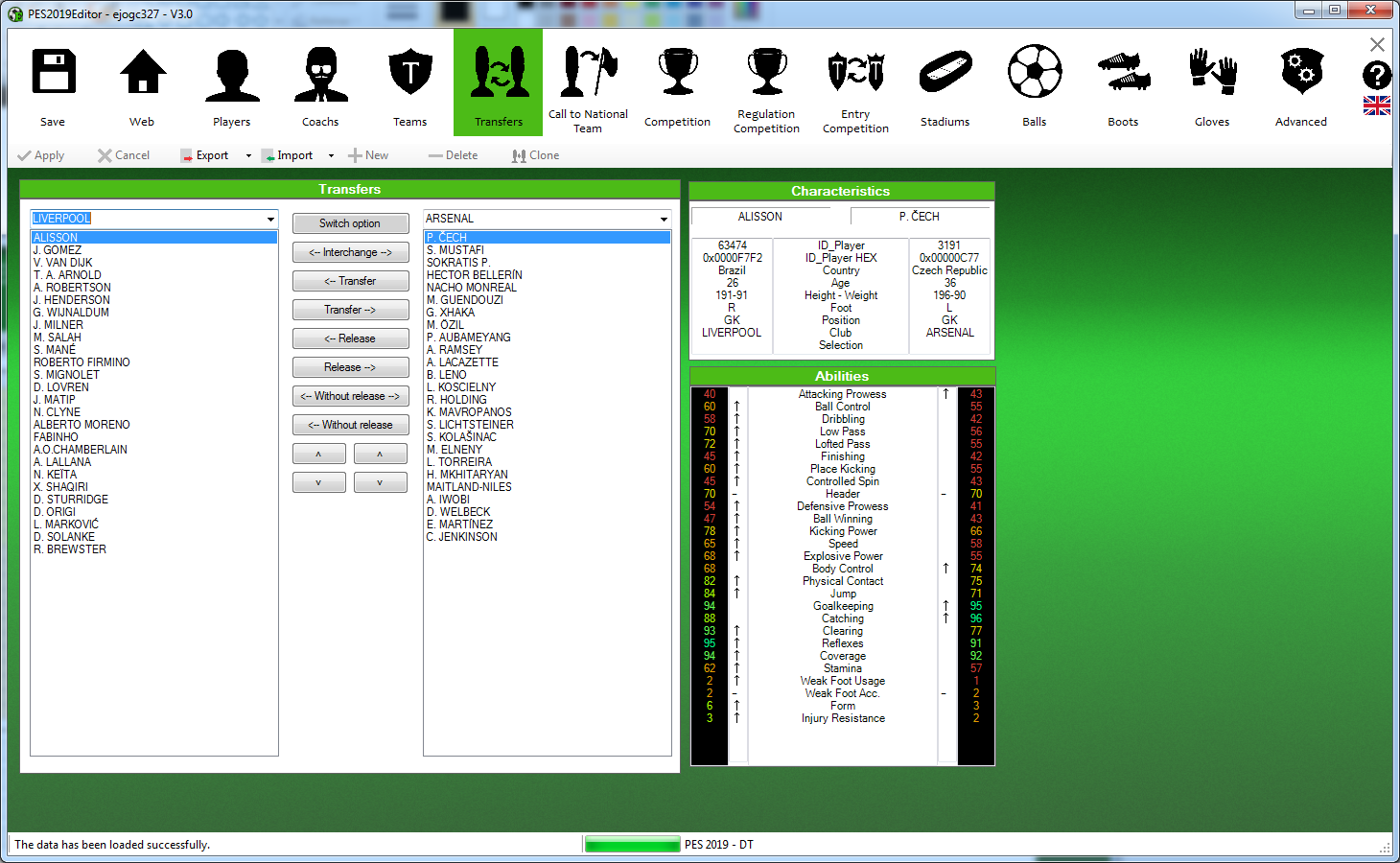Click the Export toolbar button
Screen dimensions: 1400x863
click(205, 155)
